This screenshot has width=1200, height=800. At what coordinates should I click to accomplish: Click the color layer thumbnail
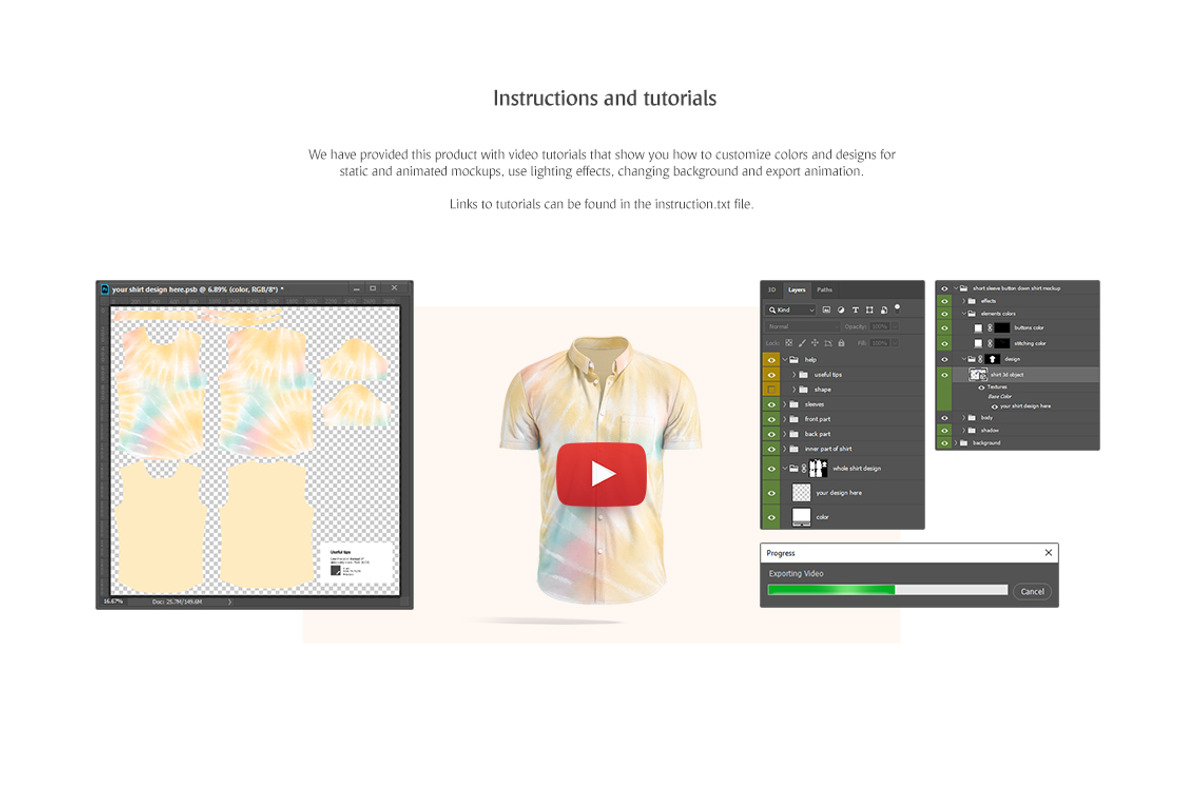pyautogui.click(x=802, y=517)
